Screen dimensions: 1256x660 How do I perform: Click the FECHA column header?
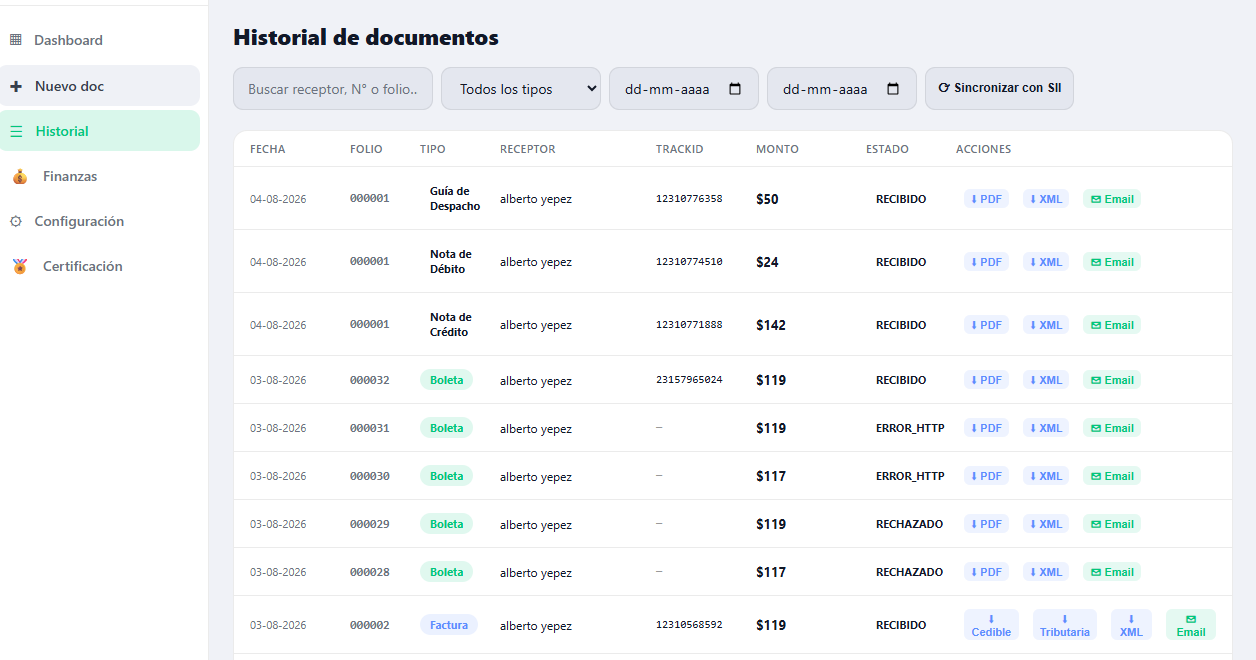[x=267, y=149]
